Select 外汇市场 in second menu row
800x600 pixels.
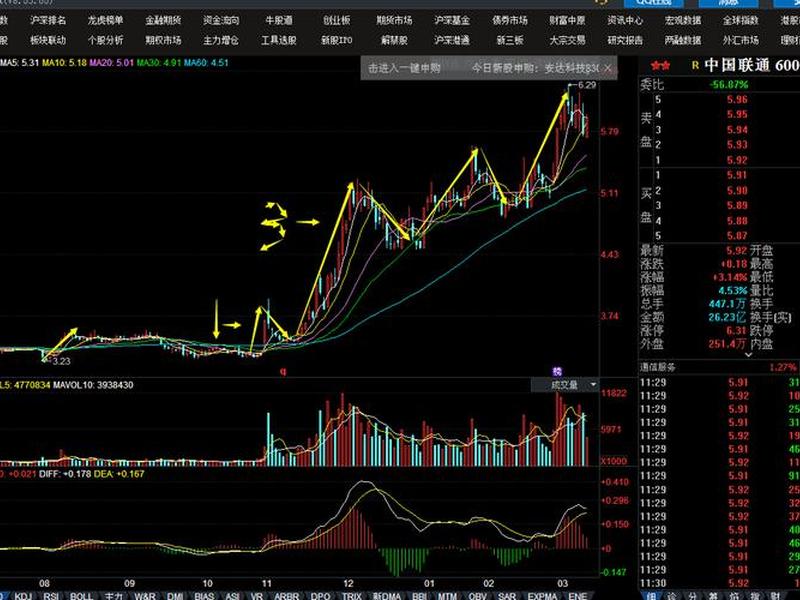pyautogui.click(x=740, y=40)
